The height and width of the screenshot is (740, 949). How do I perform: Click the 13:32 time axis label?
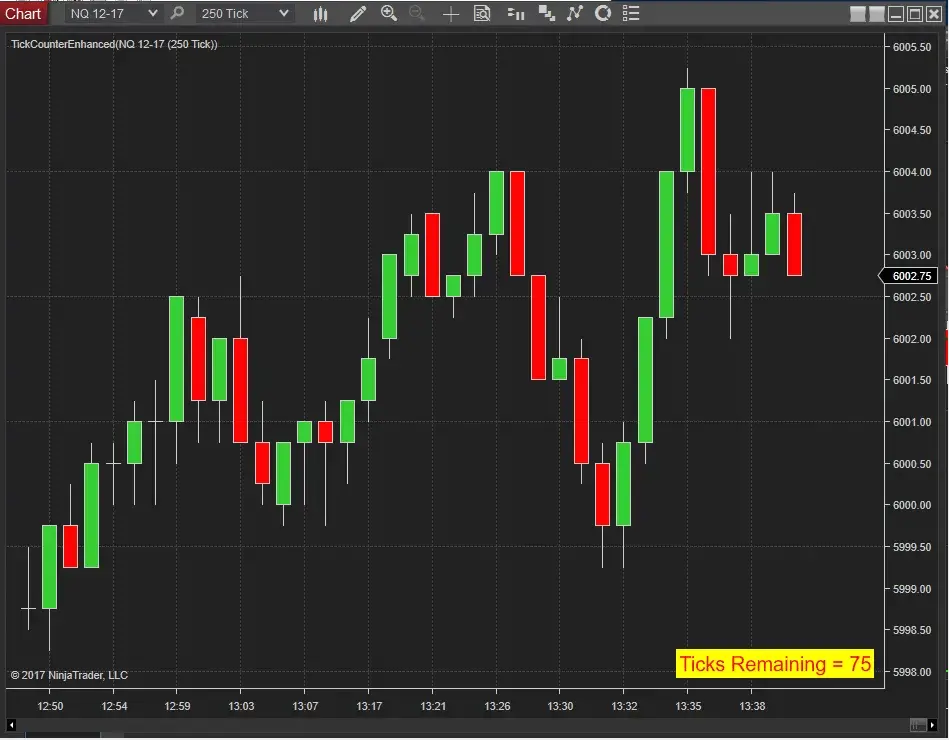[x=624, y=706]
